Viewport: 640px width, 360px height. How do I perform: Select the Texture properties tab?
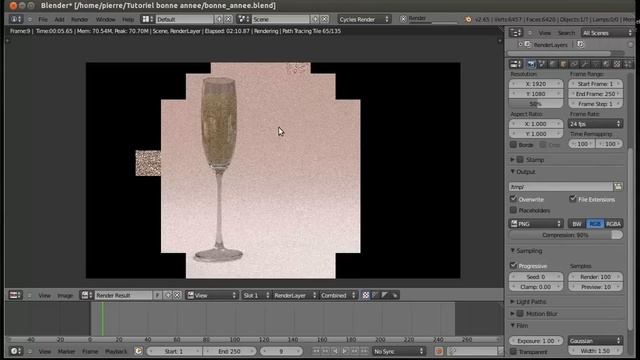click(x=617, y=64)
